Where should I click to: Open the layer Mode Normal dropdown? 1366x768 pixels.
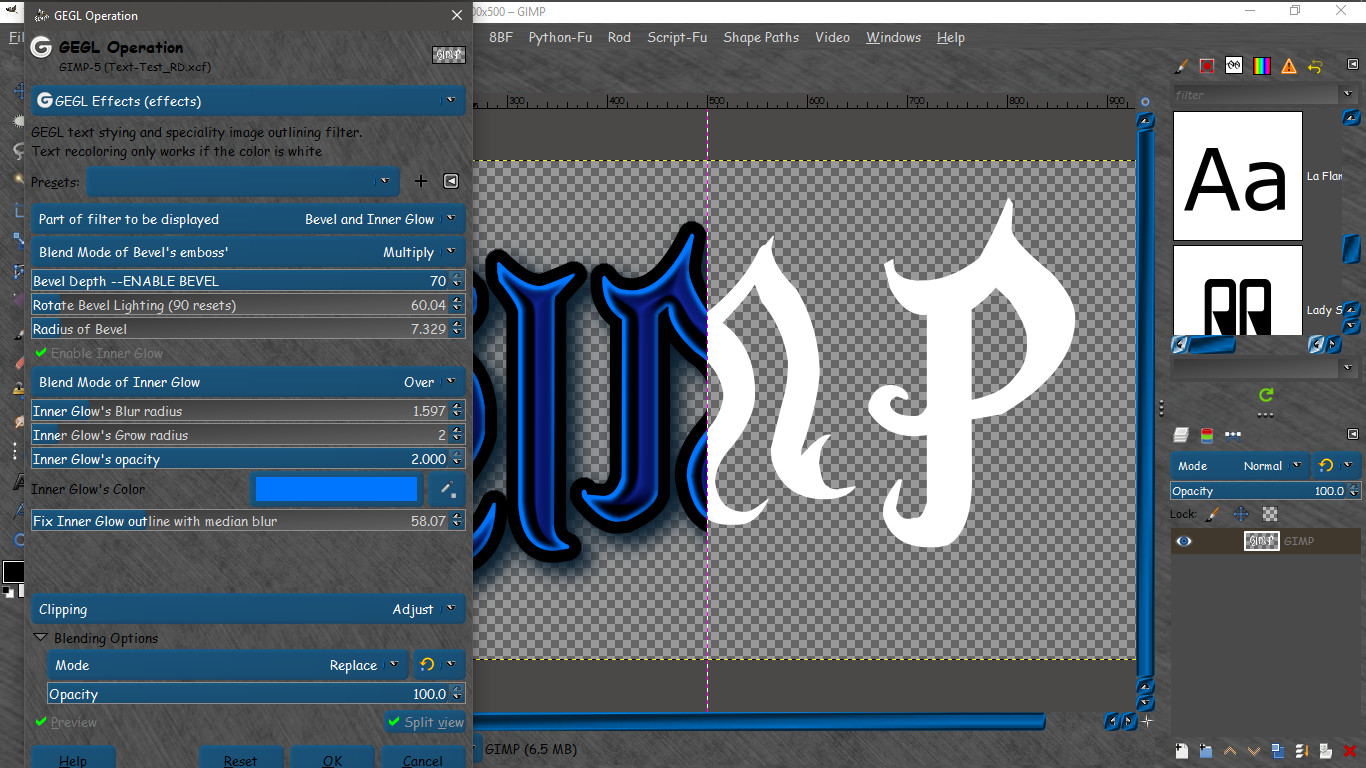[x=1240, y=466]
